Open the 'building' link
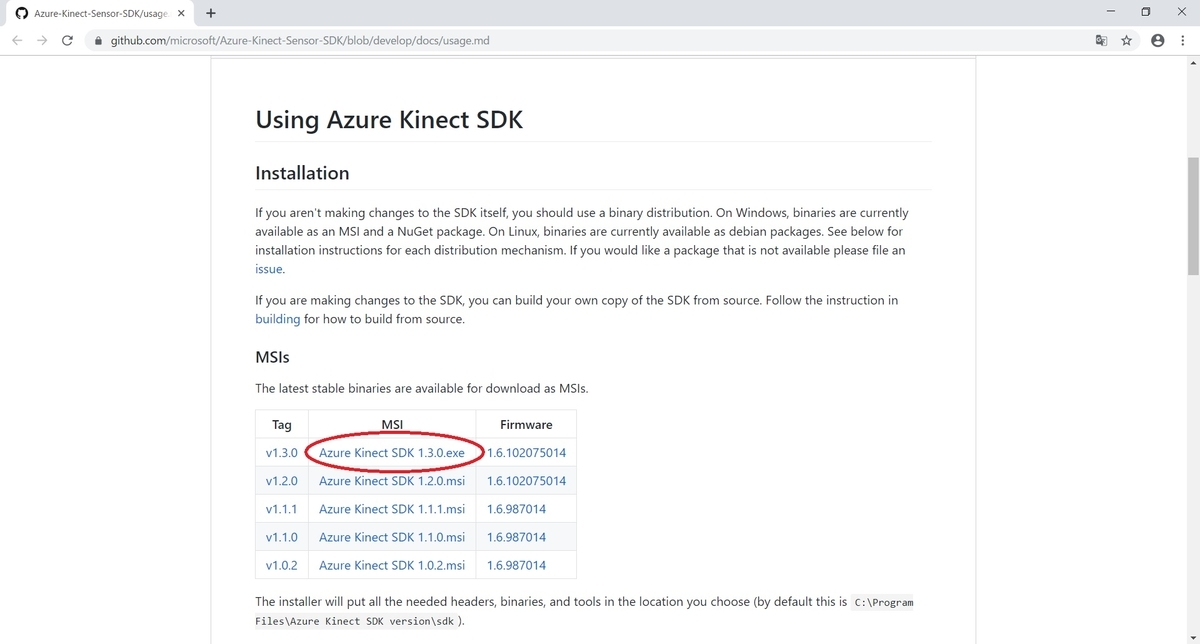This screenshot has width=1200, height=644. point(277,319)
